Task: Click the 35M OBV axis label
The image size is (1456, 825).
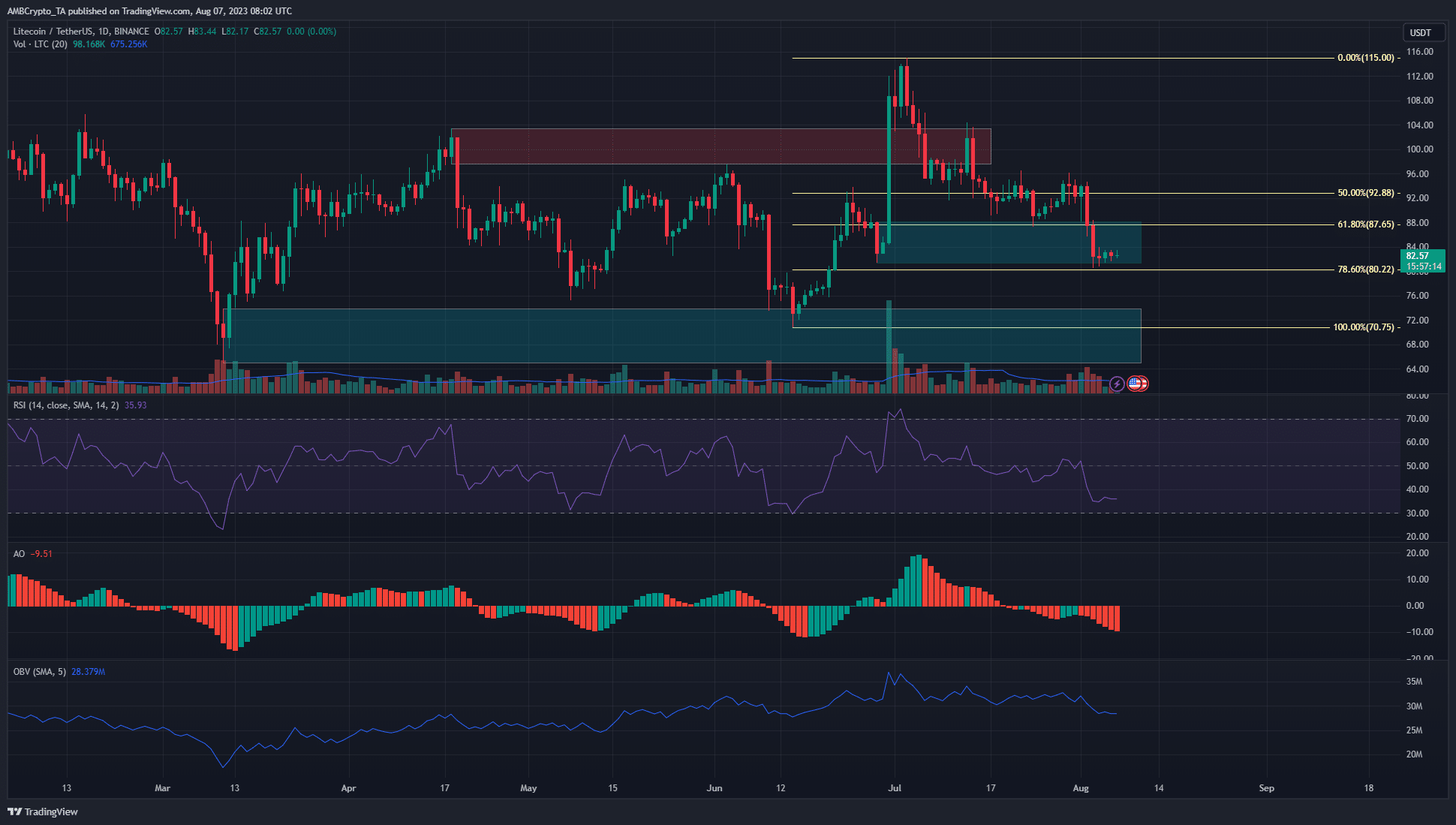Action: (1414, 682)
